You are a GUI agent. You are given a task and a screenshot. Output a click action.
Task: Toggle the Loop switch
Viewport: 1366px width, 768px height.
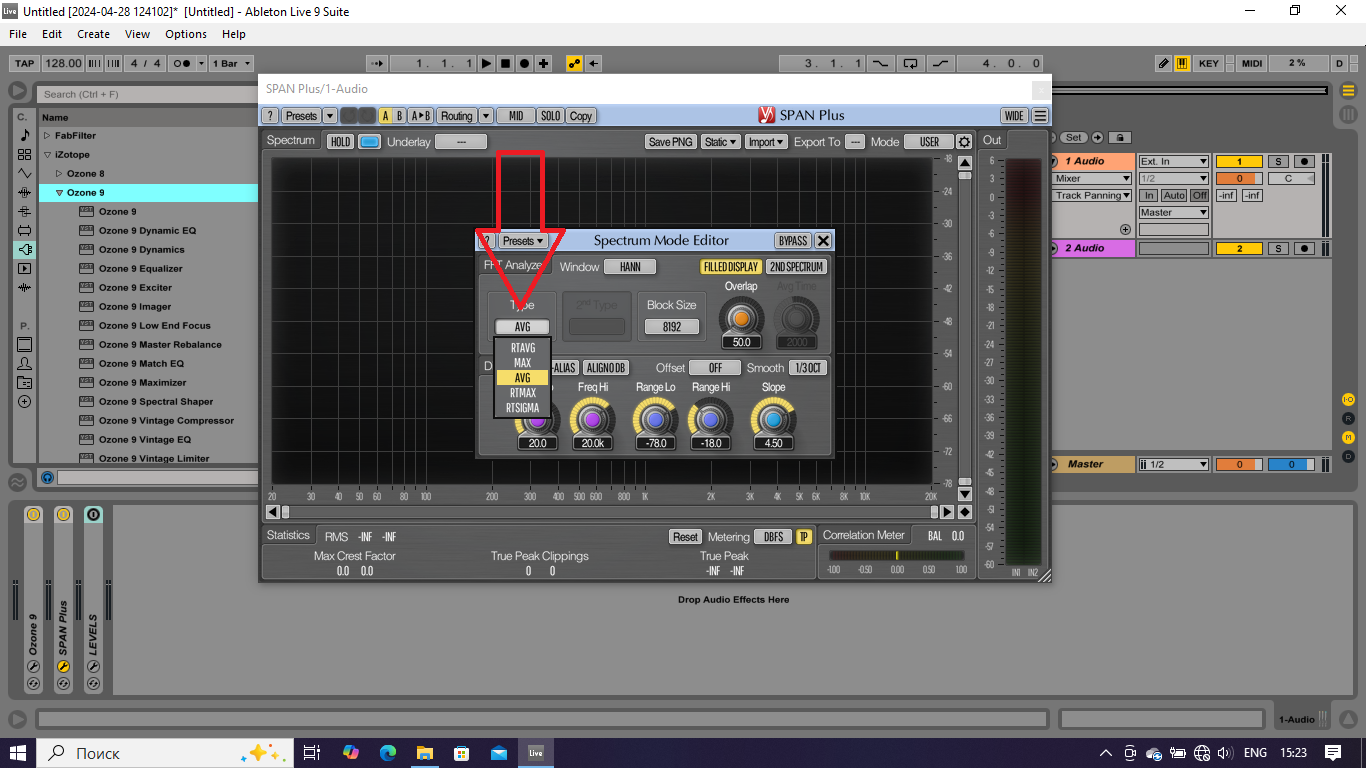(x=910, y=63)
